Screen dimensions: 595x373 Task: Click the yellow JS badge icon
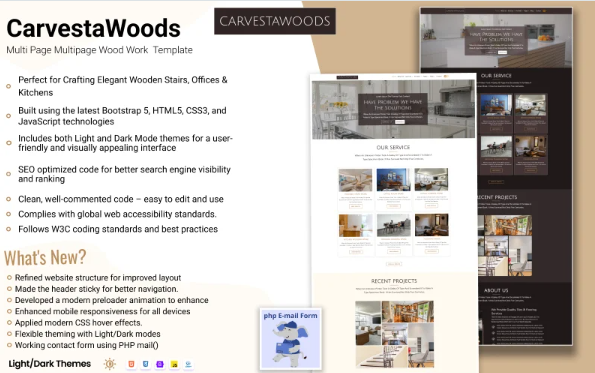pos(174,364)
